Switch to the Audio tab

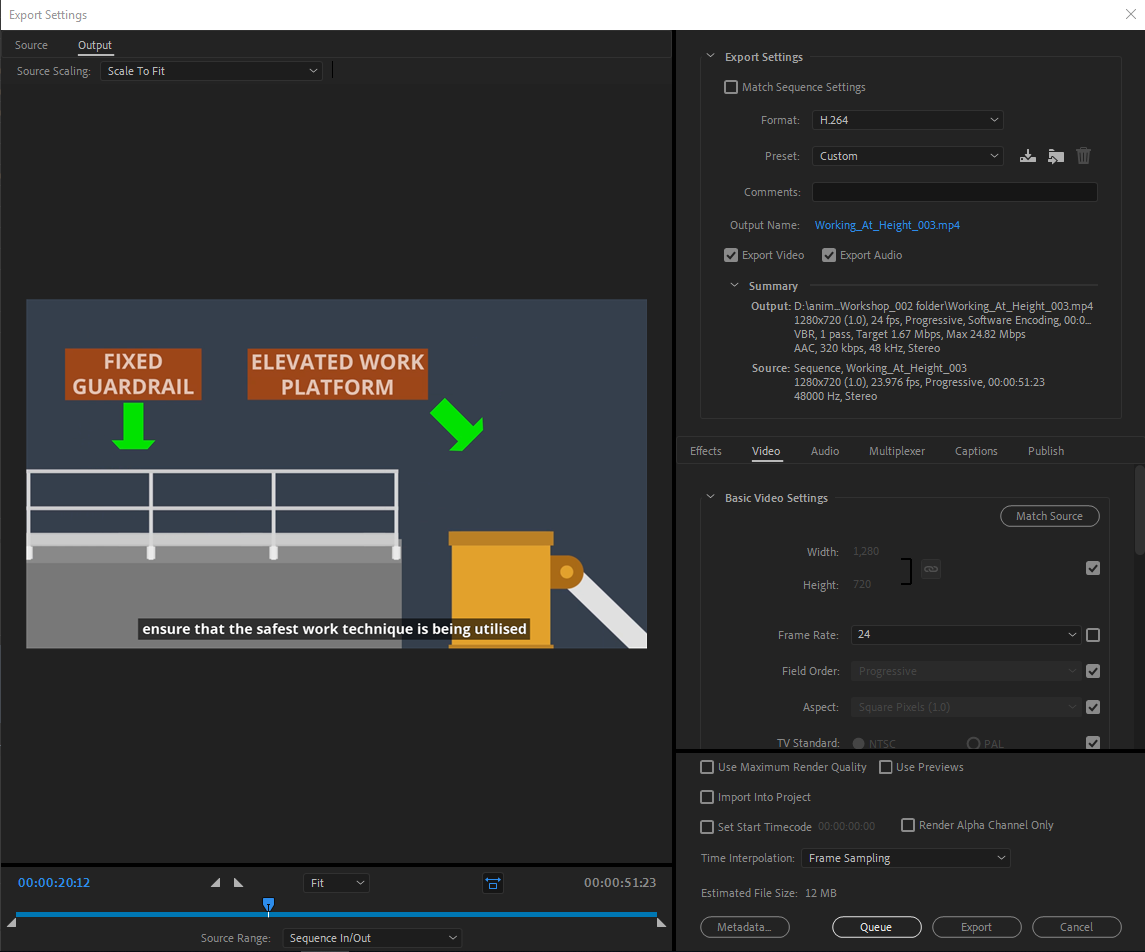[x=824, y=451]
